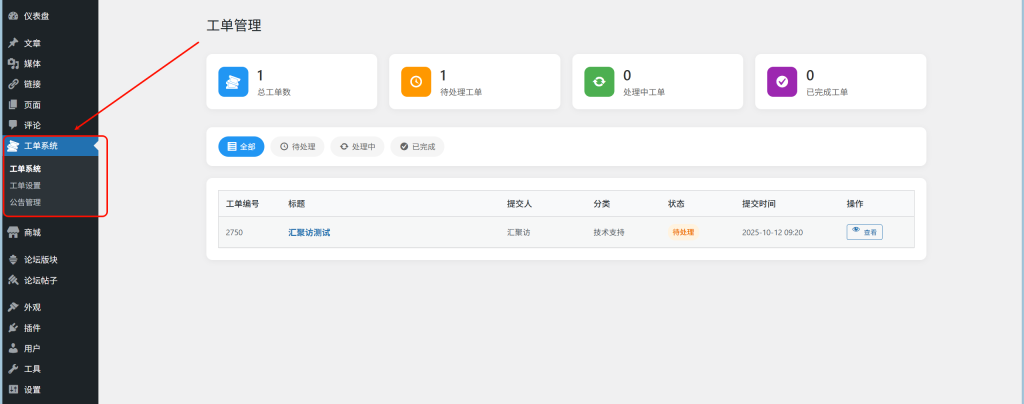Viewport: 1024px width, 404px height.
Task: Open 商城 store menu in sidebar
Action: 32,232
